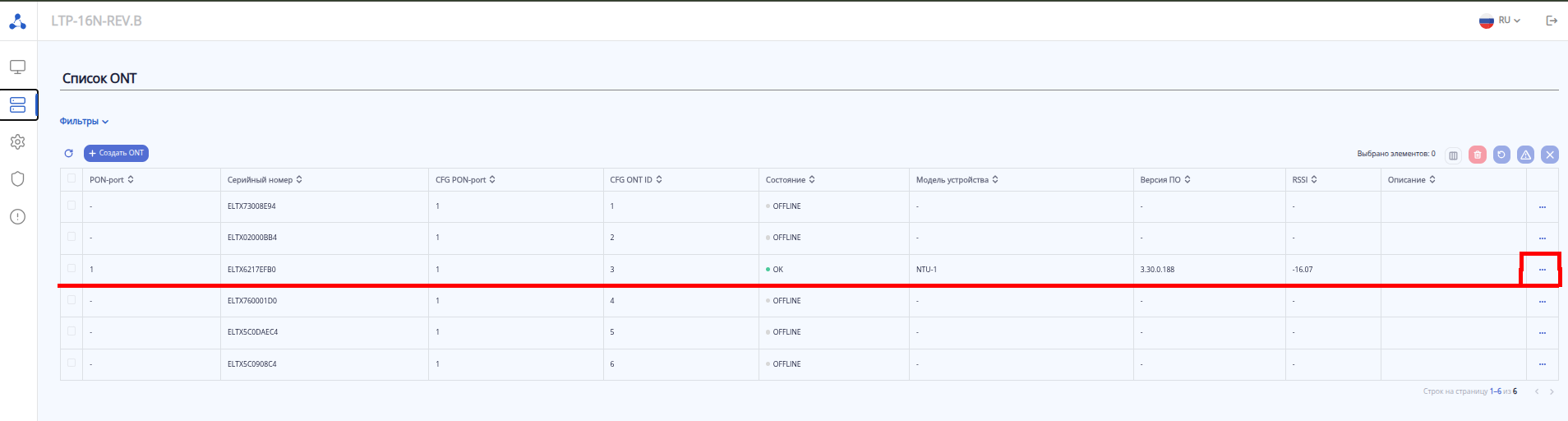Open the RU language dropdown
This screenshot has width=1568, height=421.
1501,21
